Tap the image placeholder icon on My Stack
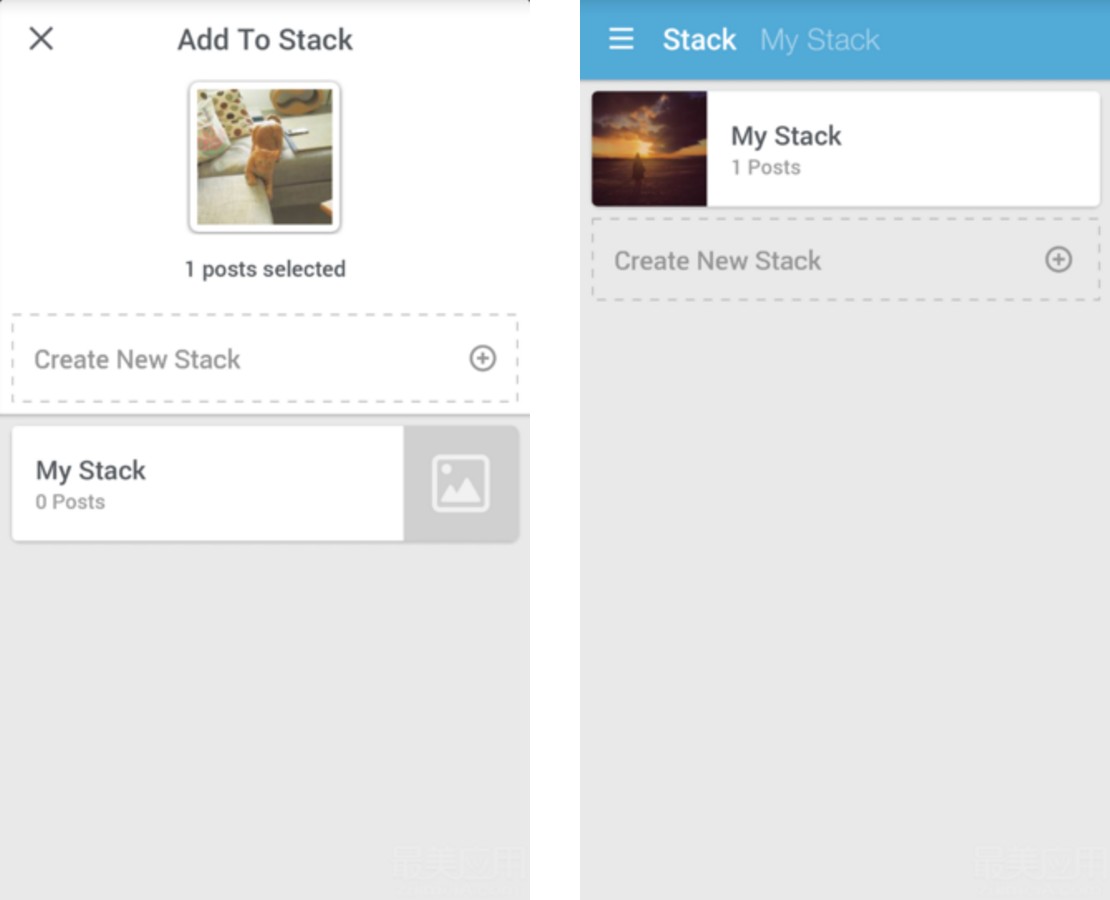Image resolution: width=1110 pixels, height=900 pixels. pos(461,484)
